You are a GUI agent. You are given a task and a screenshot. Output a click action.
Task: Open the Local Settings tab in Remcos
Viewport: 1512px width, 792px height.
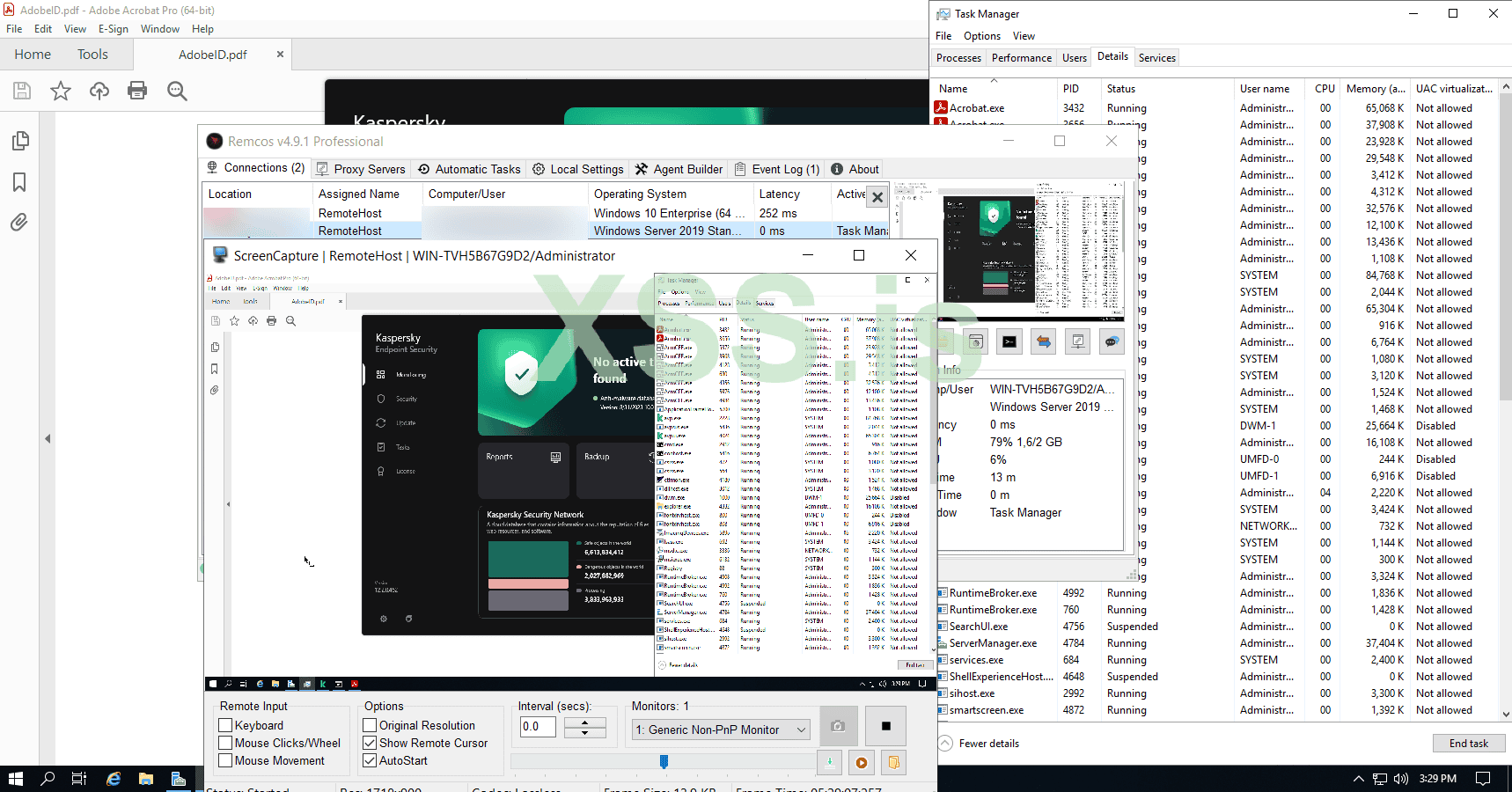click(578, 169)
